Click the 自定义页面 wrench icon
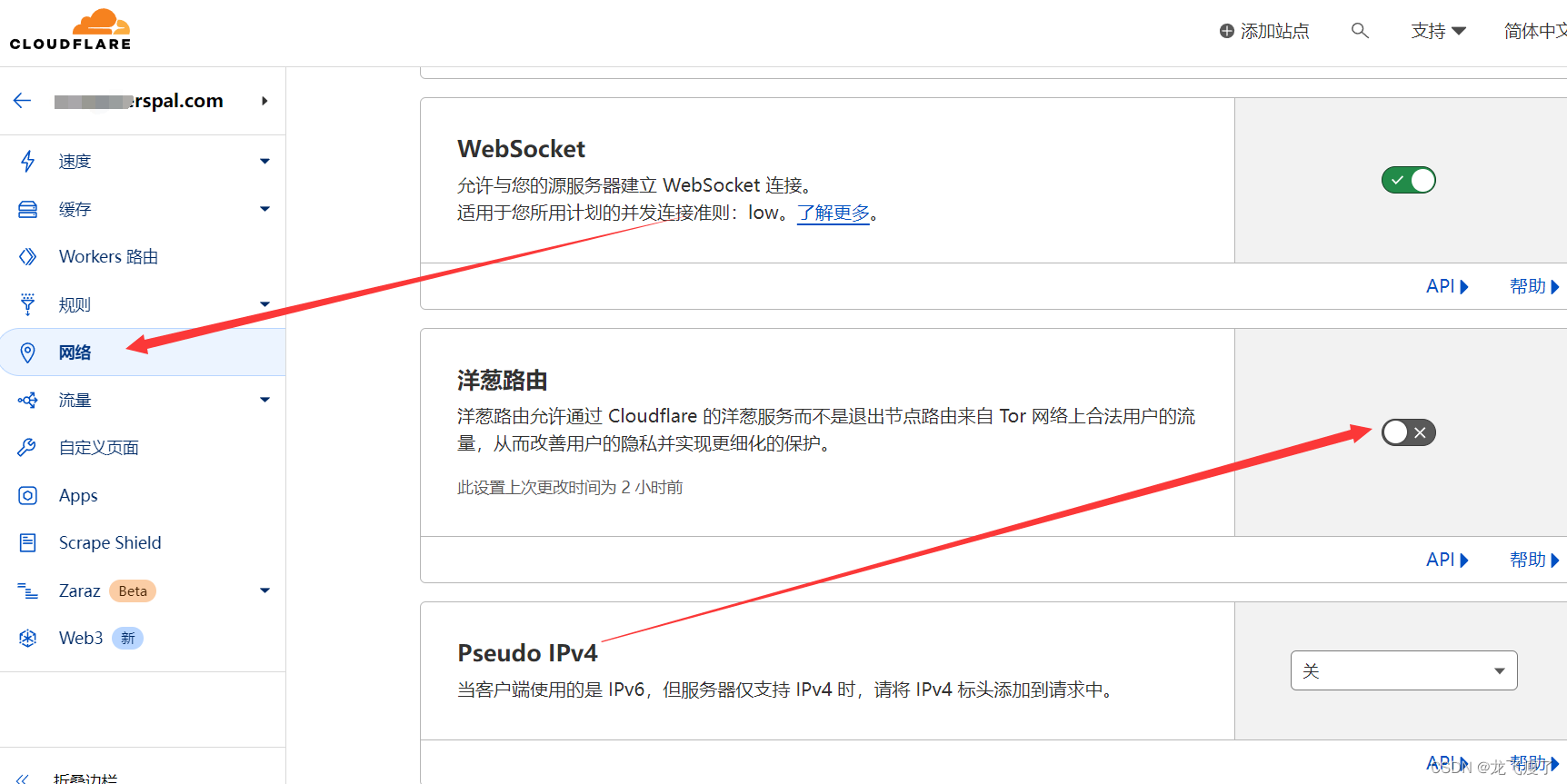This screenshot has width=1567, height=784. coord(28,448)
